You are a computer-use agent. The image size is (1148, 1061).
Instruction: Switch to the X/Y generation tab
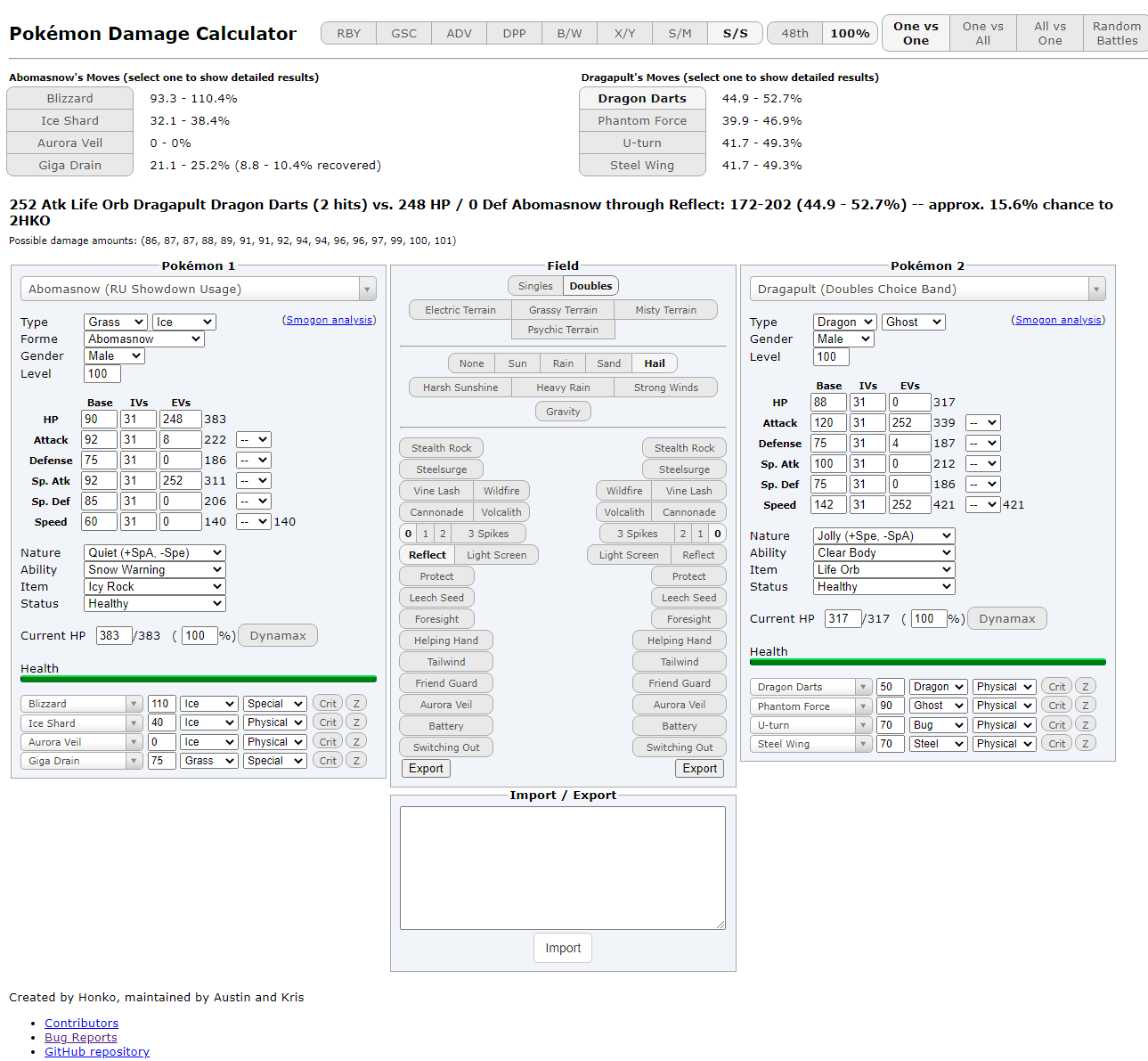click(x=624, y=34)
